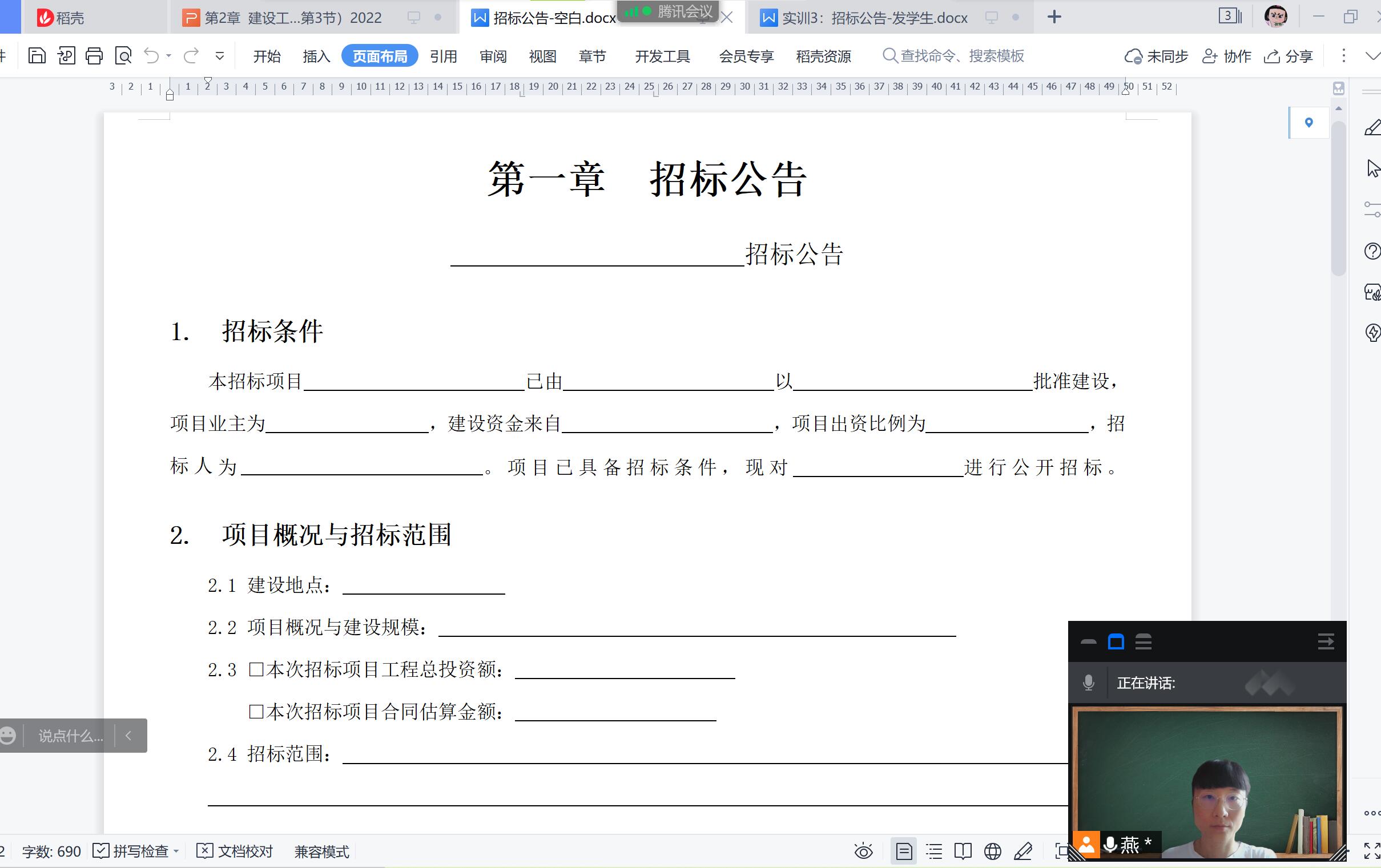The image size is (1381, 868).
Task: Switch to outline view in status bar
Action: click(933, 851)
